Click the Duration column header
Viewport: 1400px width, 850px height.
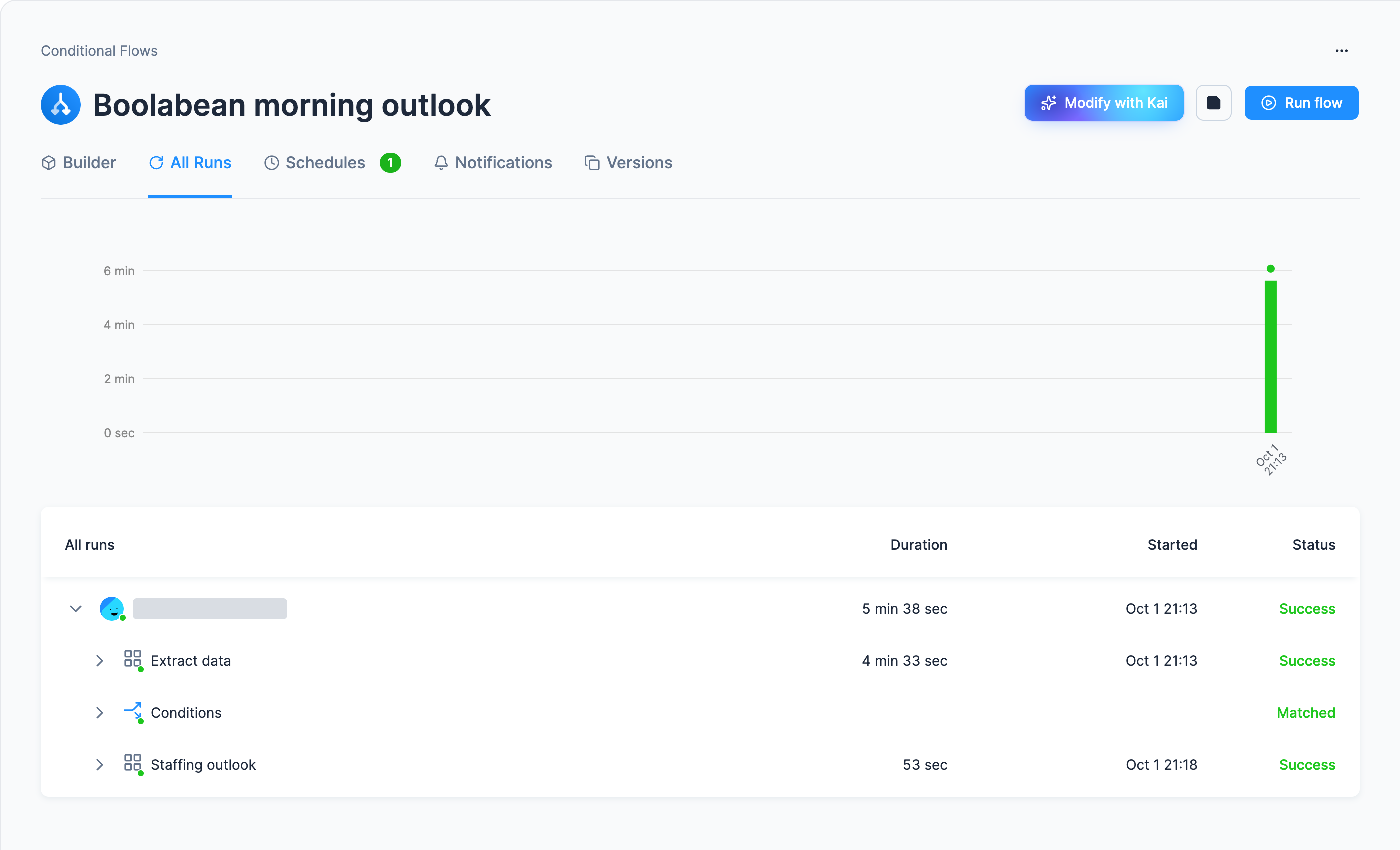click(919, 545)
